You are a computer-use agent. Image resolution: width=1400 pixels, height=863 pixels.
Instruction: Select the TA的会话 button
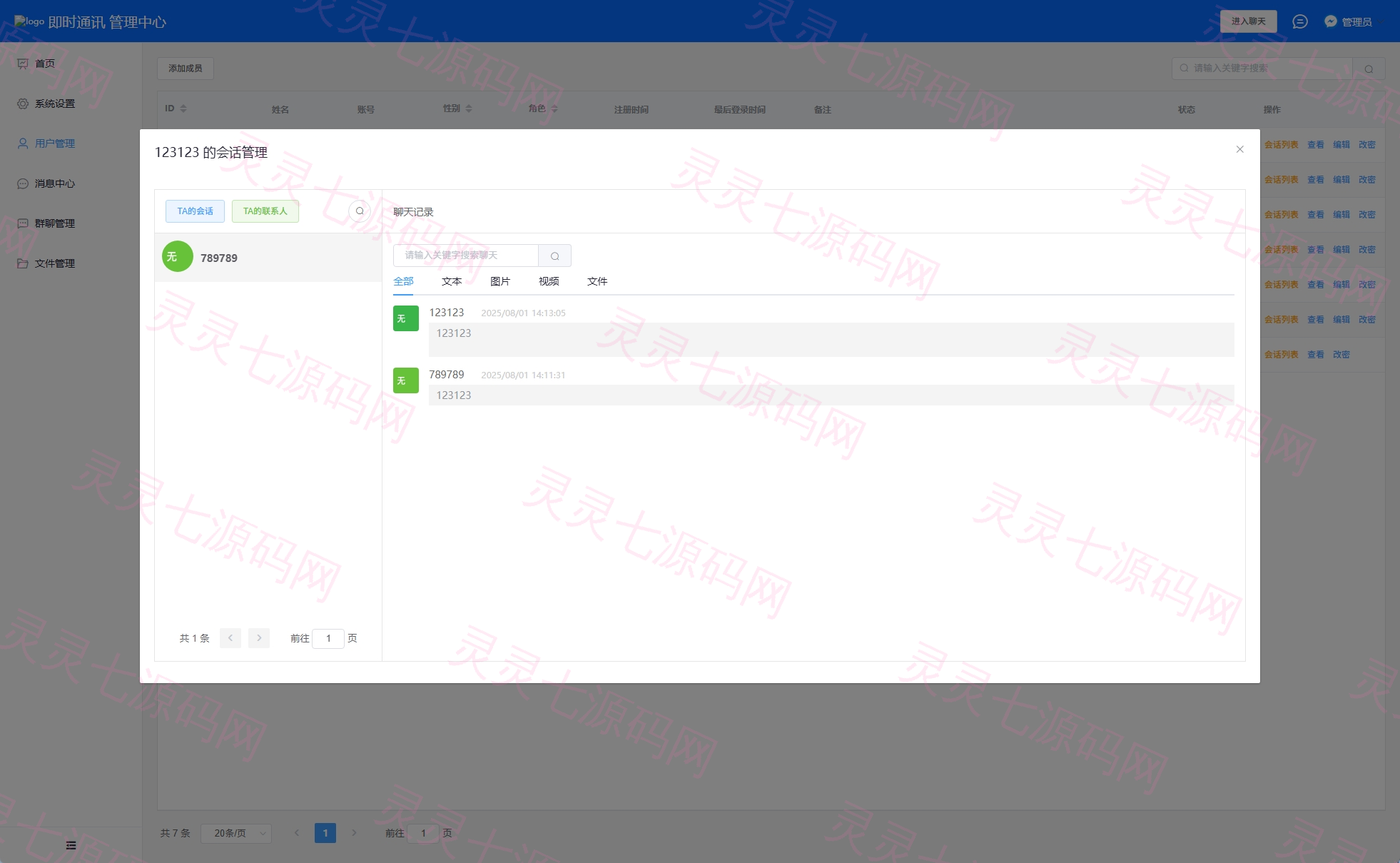click(195, 211)
